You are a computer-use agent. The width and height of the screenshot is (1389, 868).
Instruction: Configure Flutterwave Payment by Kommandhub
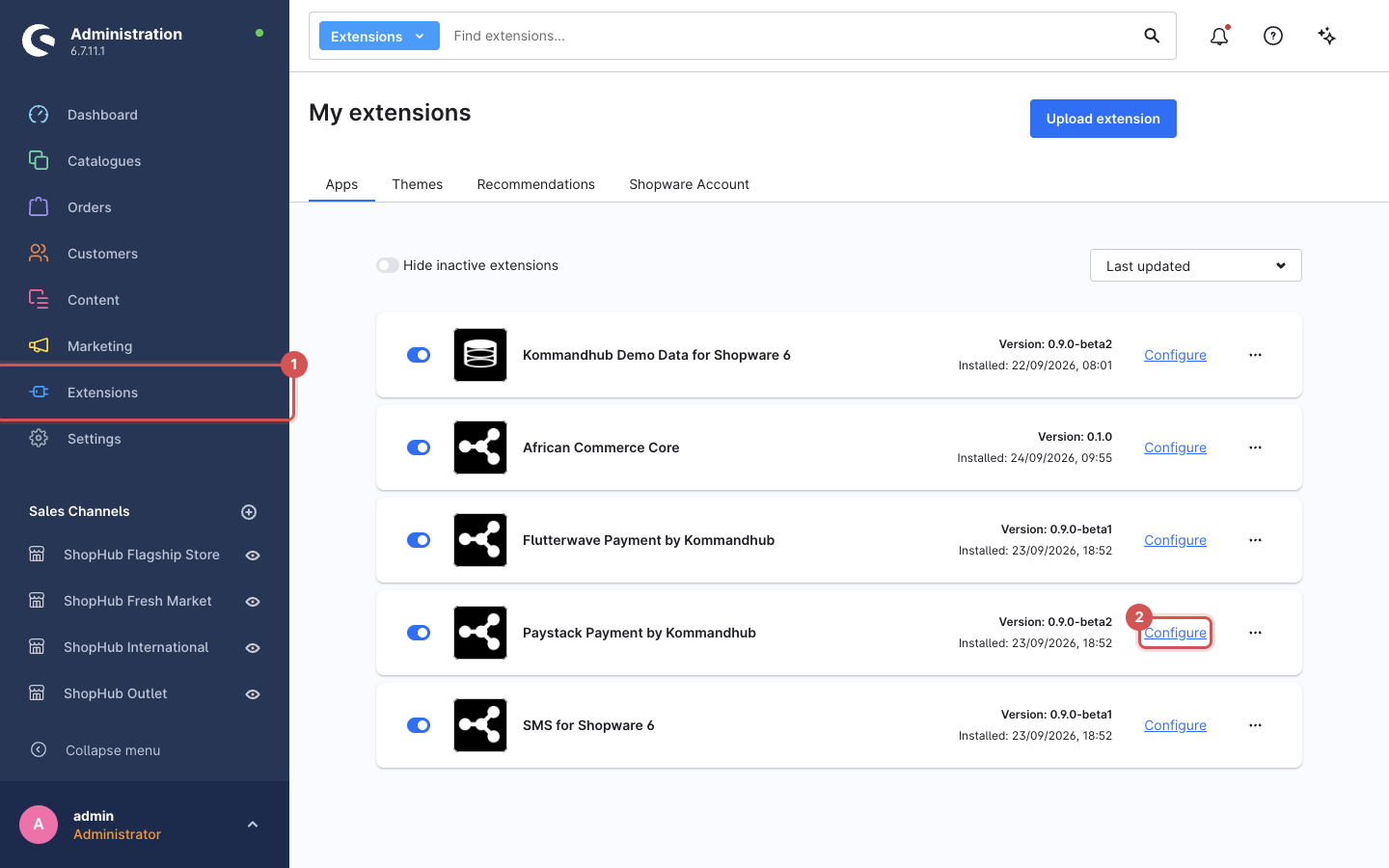[x=1175, y=540]
